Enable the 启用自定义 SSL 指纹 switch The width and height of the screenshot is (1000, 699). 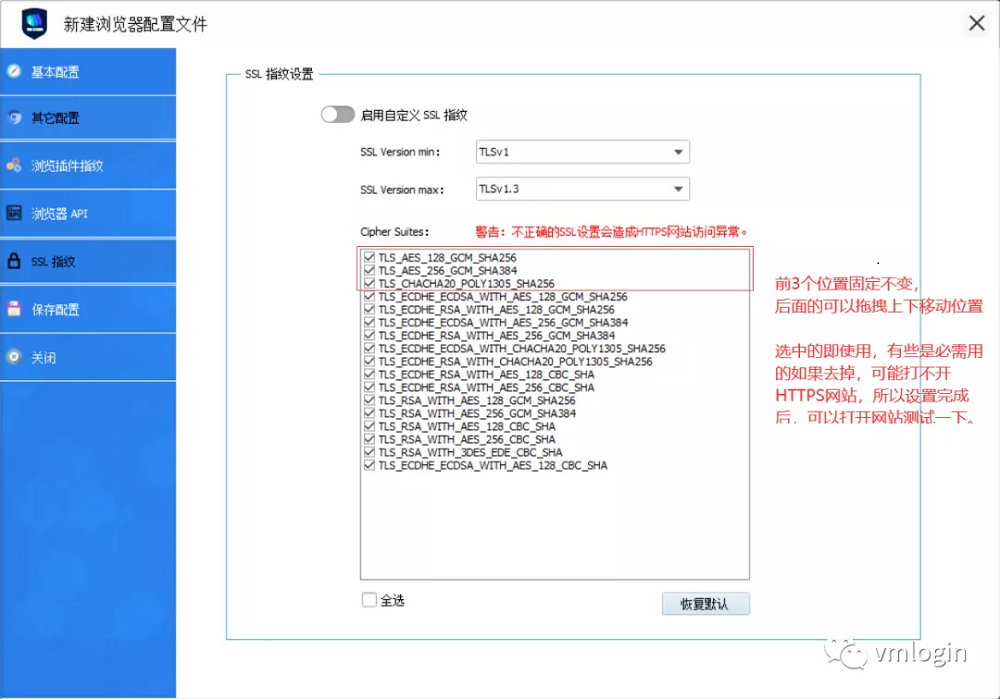[x=337, y=114]
